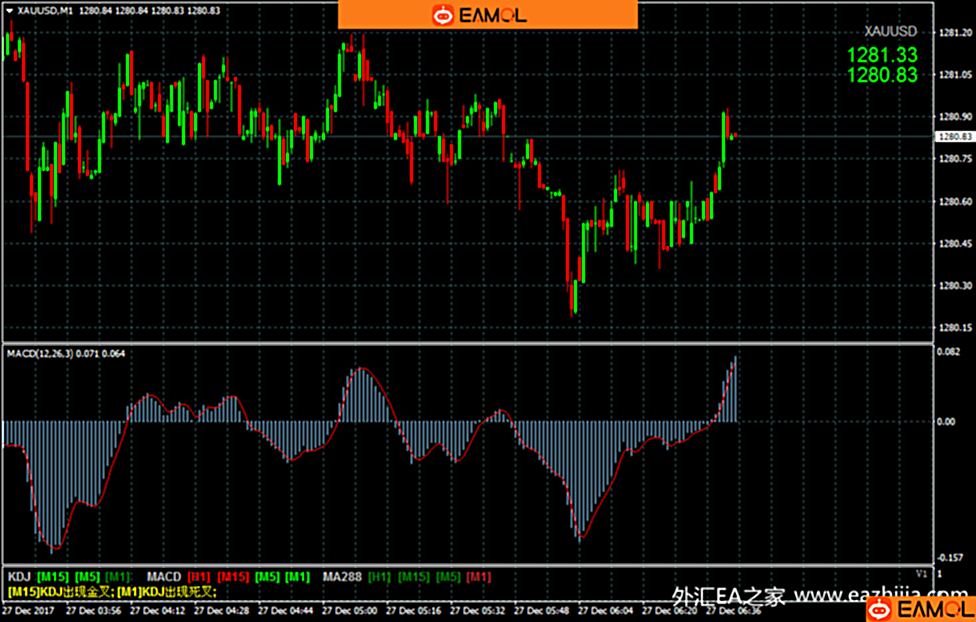The height and width of the screenshot is (622, 976).
Task: Select the MACD H1 timeframe signal
Action: (x=200, y=577)
